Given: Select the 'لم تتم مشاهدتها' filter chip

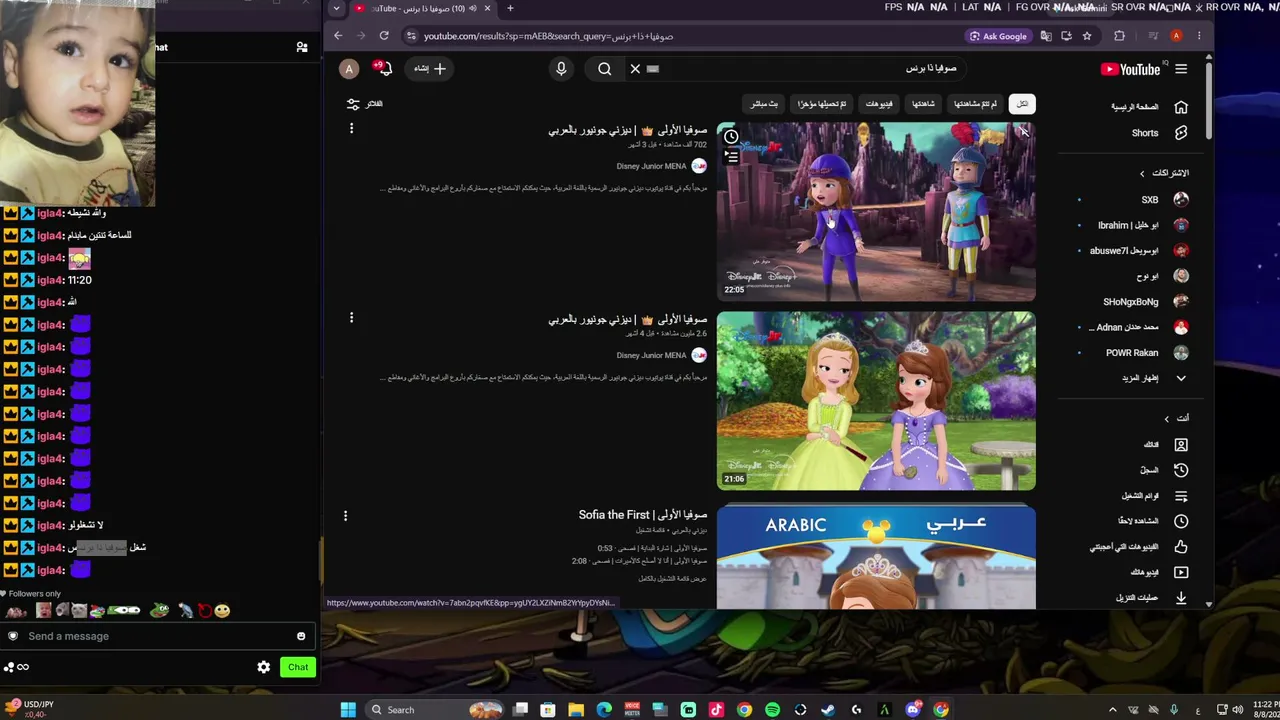Looking at the screenshot, I should (975, 104).
